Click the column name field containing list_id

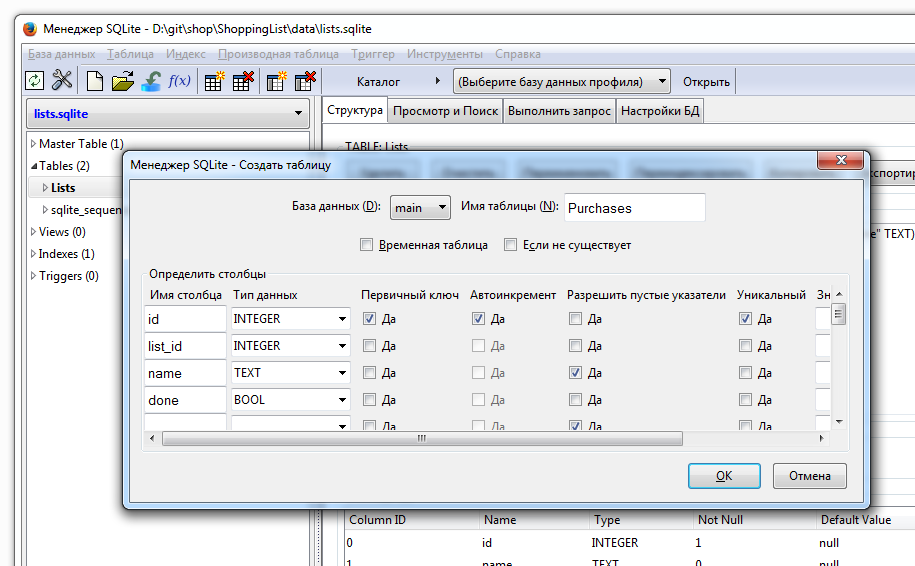coord(185,346)
